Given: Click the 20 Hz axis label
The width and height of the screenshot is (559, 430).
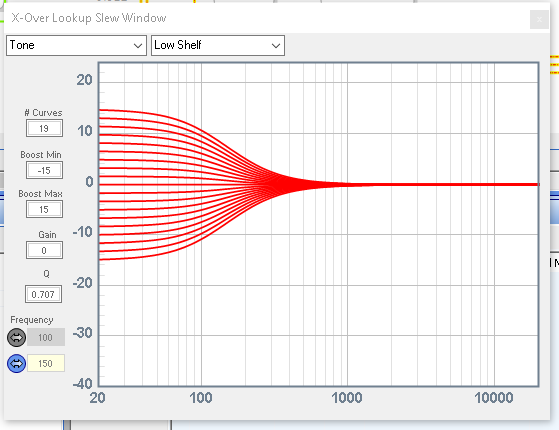Looking at the screenshot, I should (x=97, y=398).
